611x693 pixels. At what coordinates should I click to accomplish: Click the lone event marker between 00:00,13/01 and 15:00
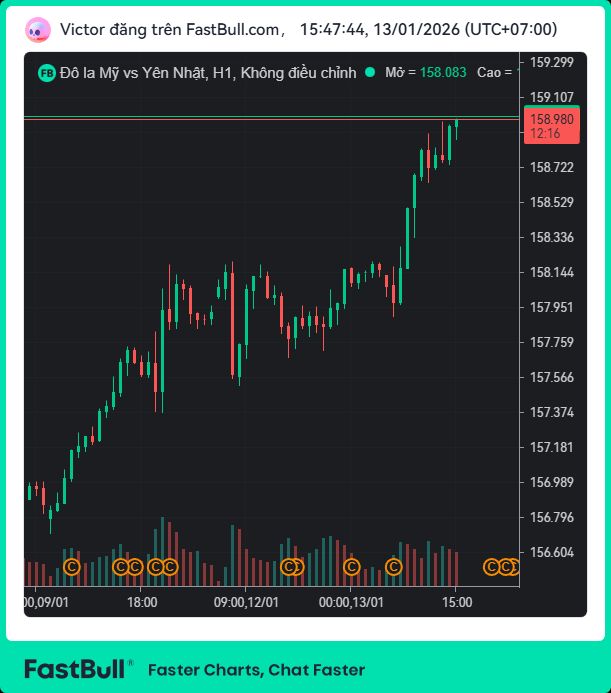[x=393, y=567]
